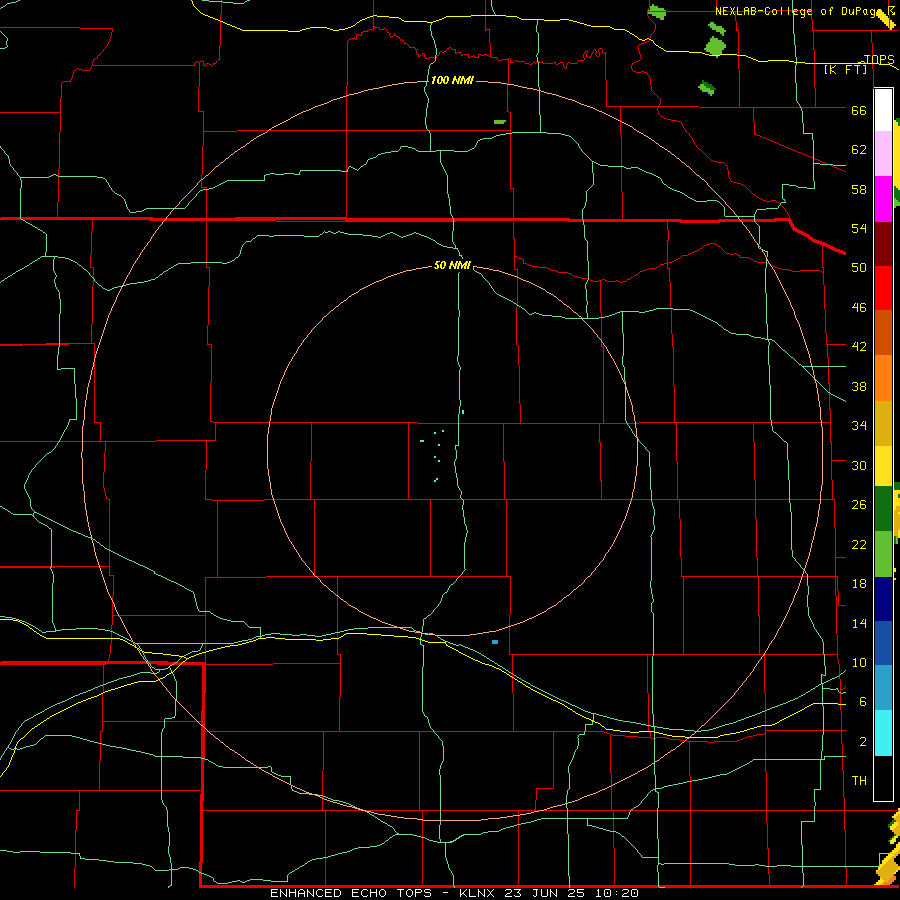Select the black TH threshold swatch
This screenshot has height=900, width=900.
coord(883,778)
